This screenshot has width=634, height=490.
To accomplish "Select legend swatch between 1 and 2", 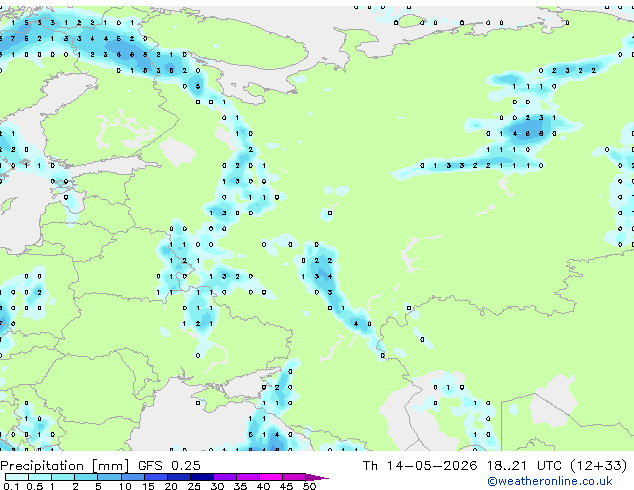I will pos(63,477).
